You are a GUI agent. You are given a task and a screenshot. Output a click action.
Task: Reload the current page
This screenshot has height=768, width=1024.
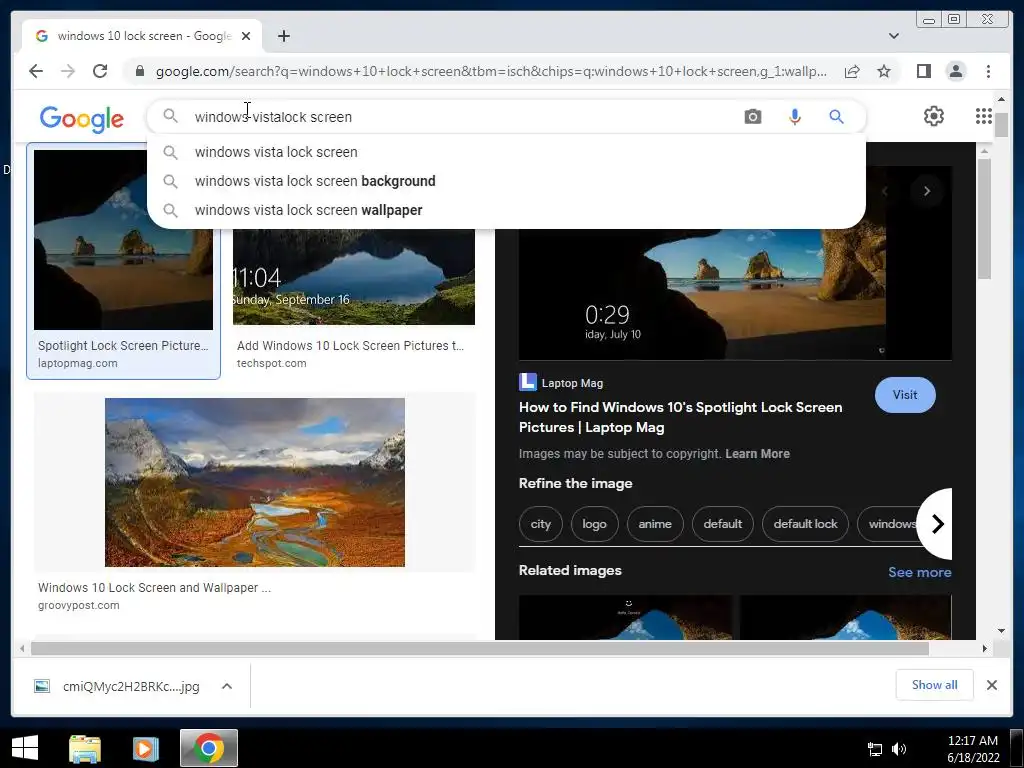pyautogui.click(x=100, y=71)
